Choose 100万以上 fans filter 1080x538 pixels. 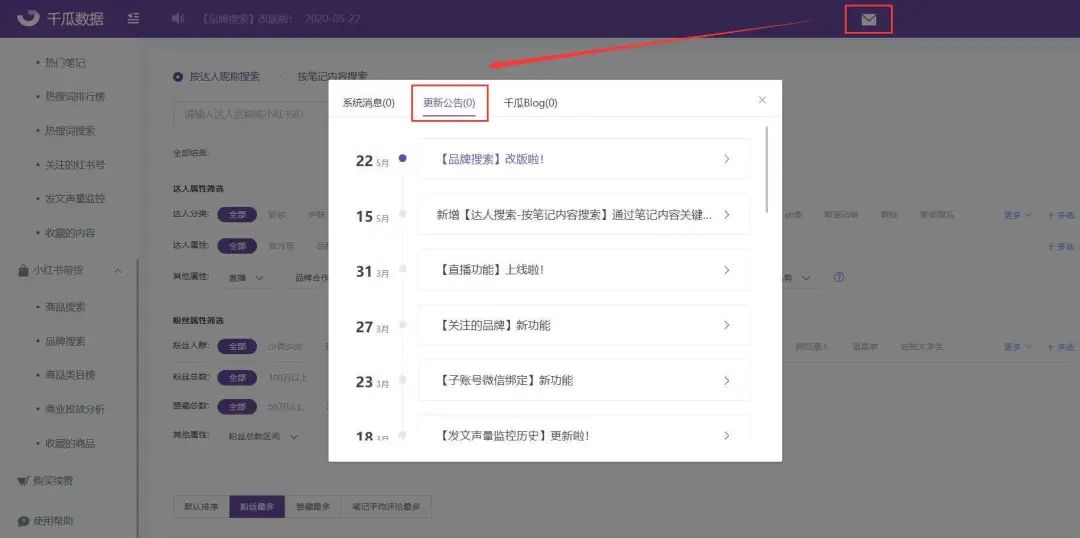(288, 377)
